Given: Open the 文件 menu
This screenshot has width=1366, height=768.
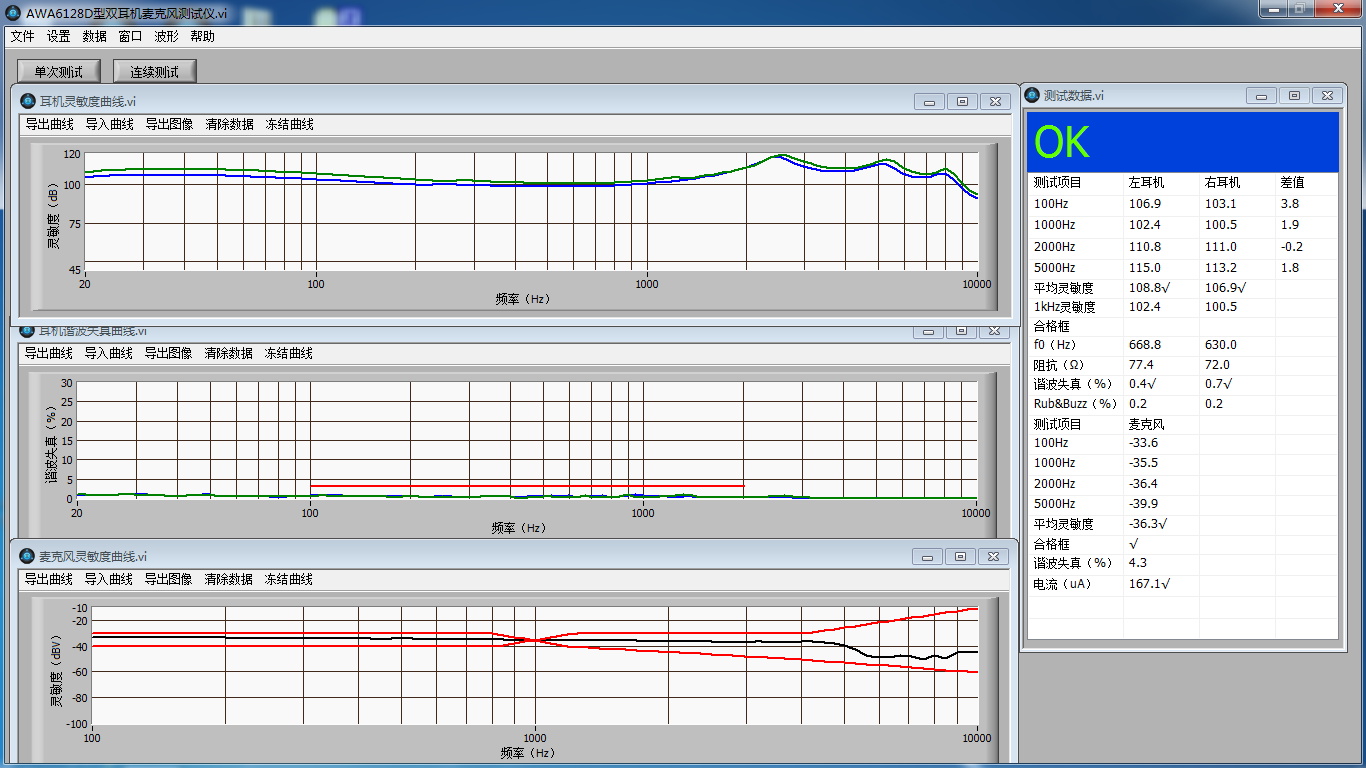Looking at the screenshot, I should click(x=22, y=36).
